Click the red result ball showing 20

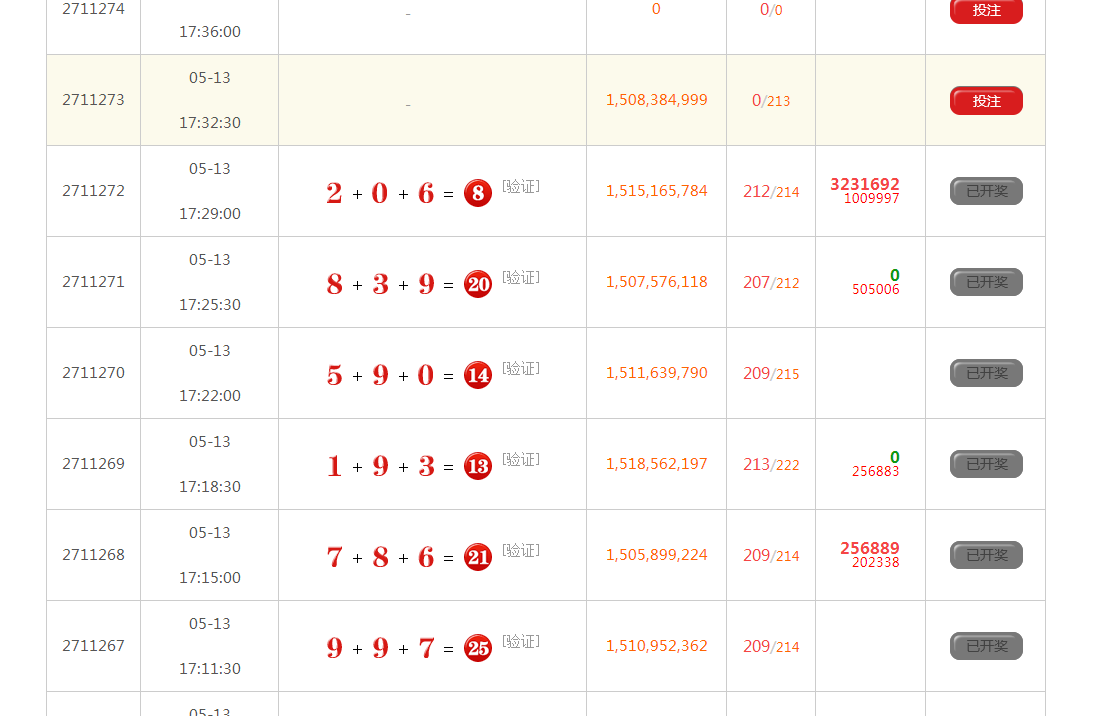478,284
